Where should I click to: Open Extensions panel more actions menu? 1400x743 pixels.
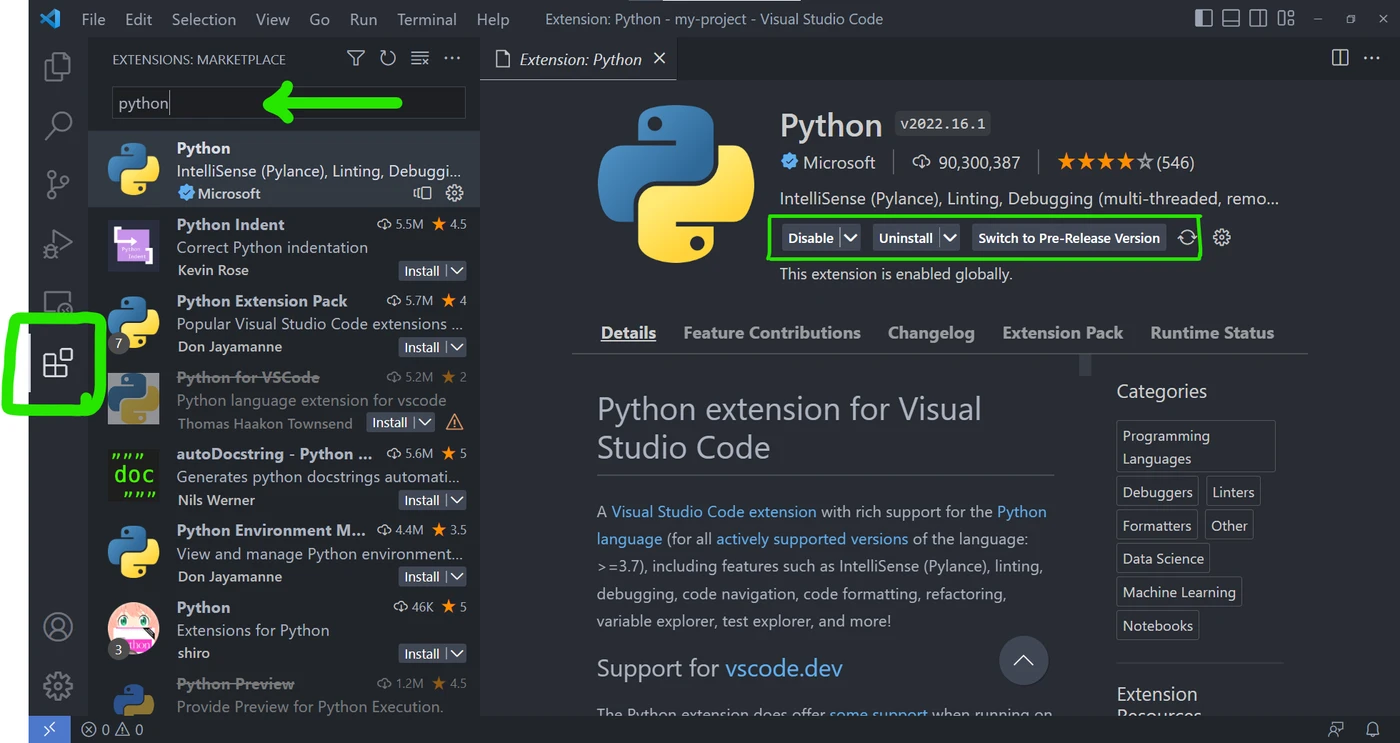452,59
